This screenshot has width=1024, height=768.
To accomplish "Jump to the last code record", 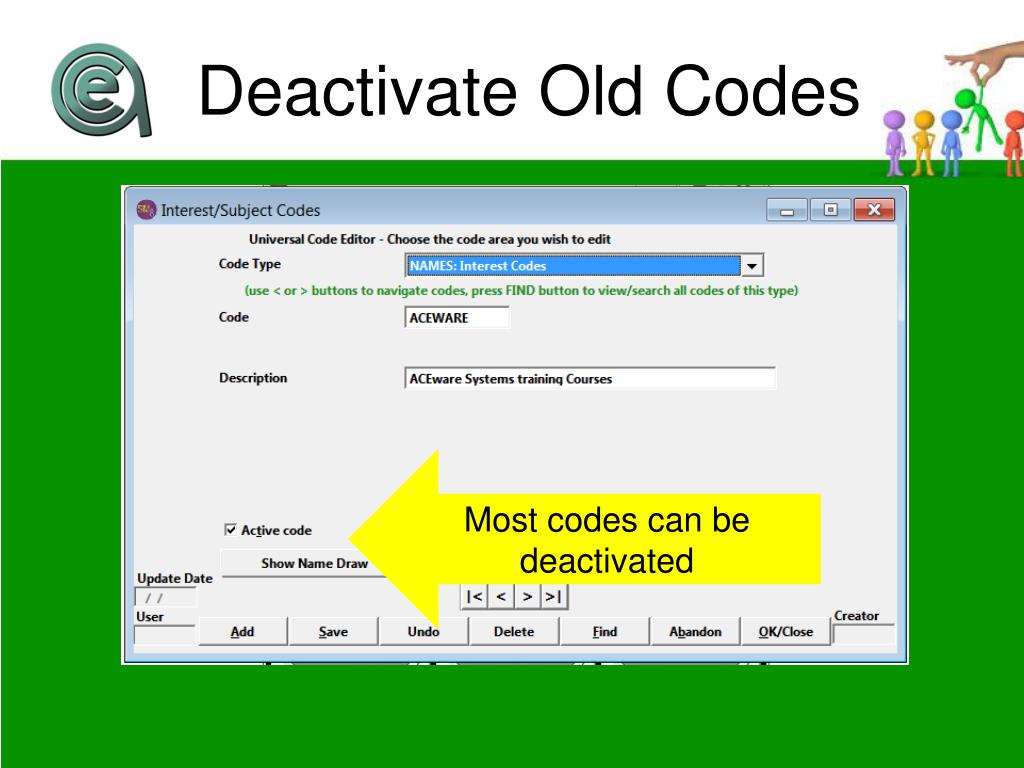I will [554, 597].
